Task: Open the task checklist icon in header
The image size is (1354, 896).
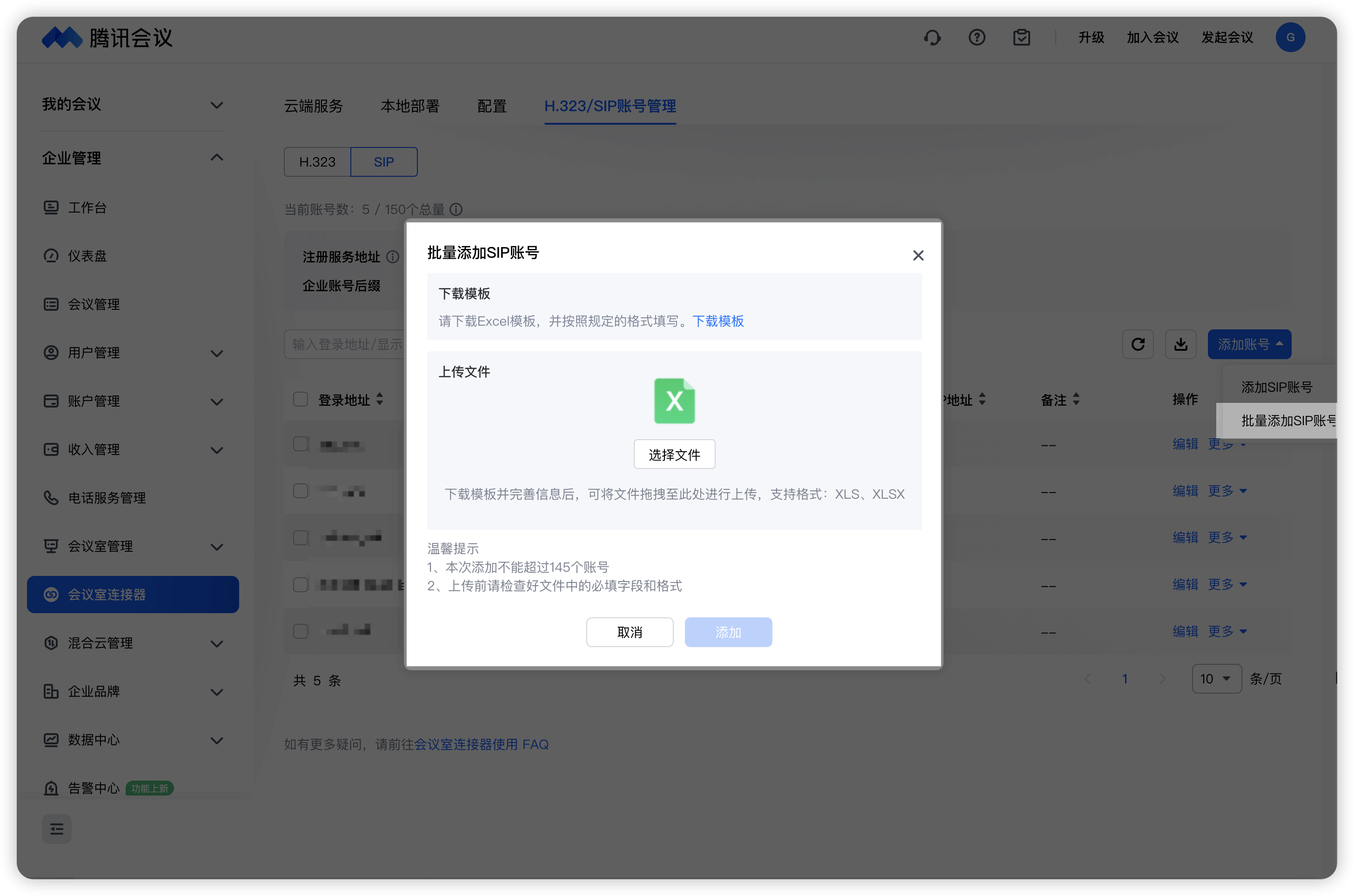Action: click(1021, 38)
